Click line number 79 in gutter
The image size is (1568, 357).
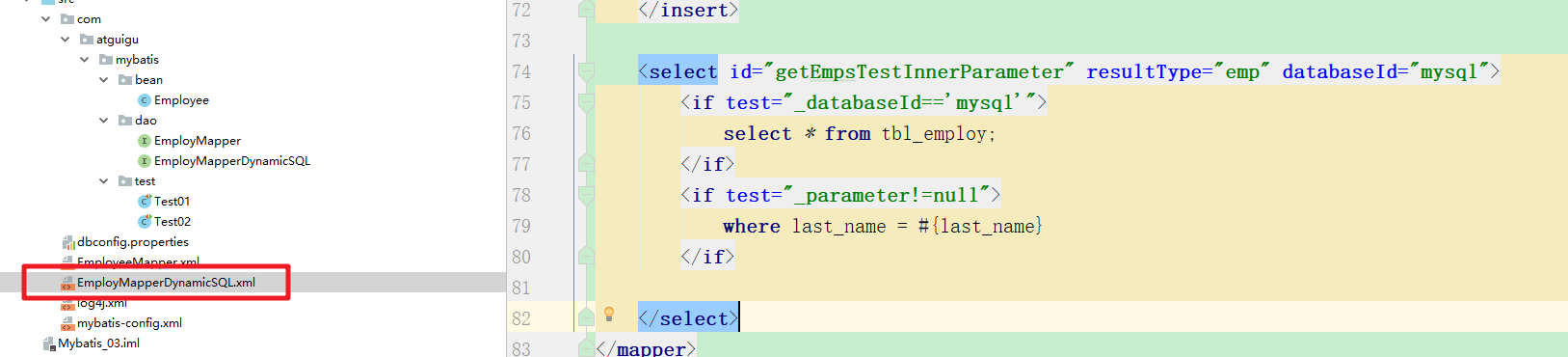coord(521,226)
